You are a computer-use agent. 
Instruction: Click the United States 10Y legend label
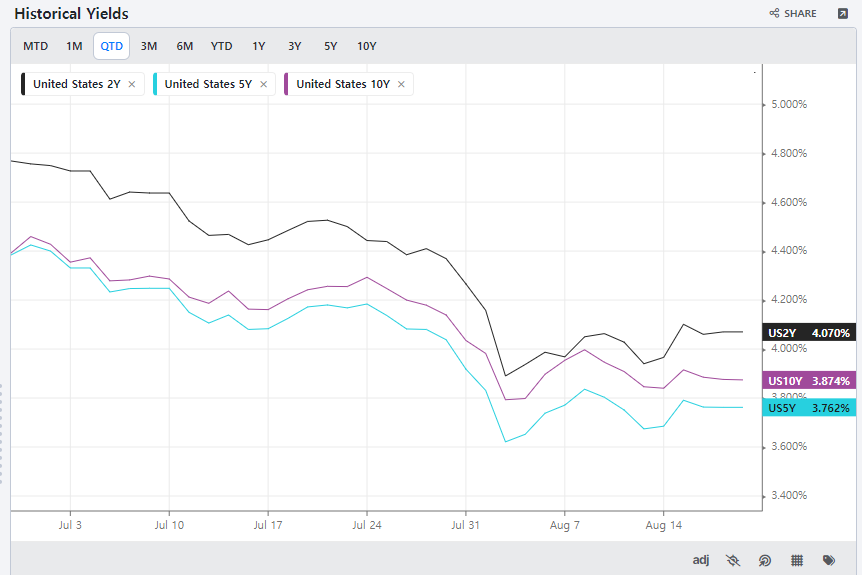343,84
